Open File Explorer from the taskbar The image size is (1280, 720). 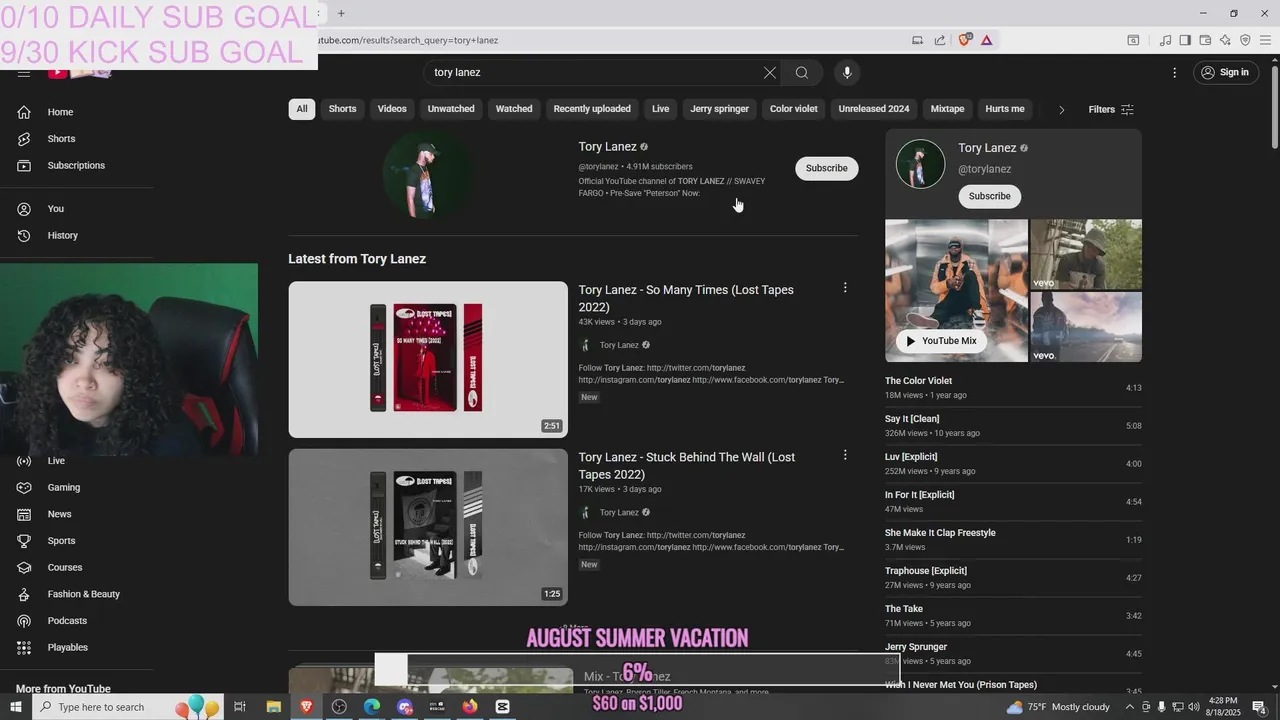click(x=274, y=707)
